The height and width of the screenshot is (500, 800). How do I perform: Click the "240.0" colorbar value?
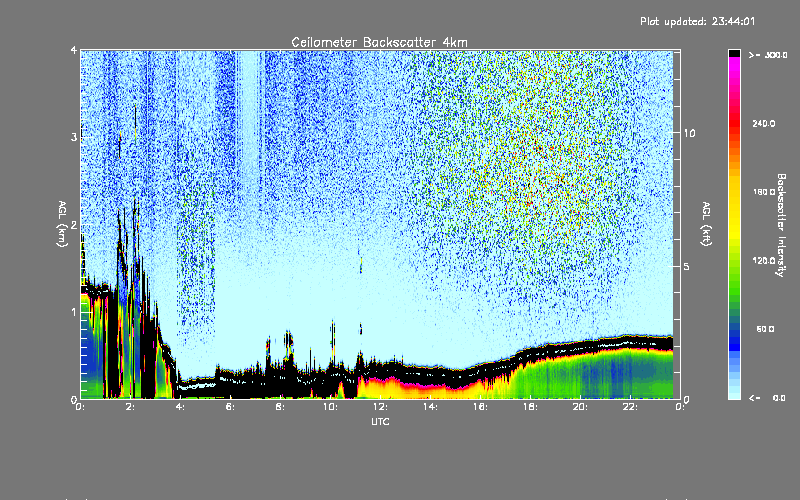coord(764,123)
